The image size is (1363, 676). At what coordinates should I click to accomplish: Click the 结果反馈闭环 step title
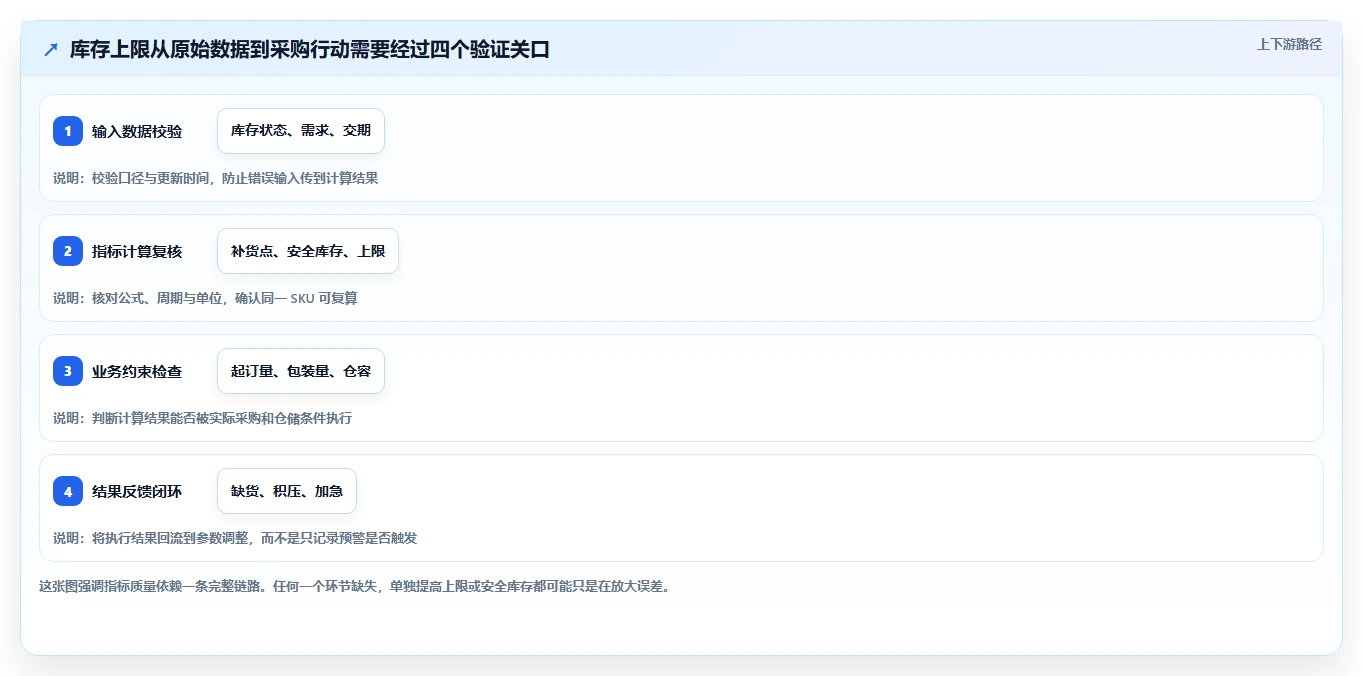pyautogui.click(x=137, y=491)
